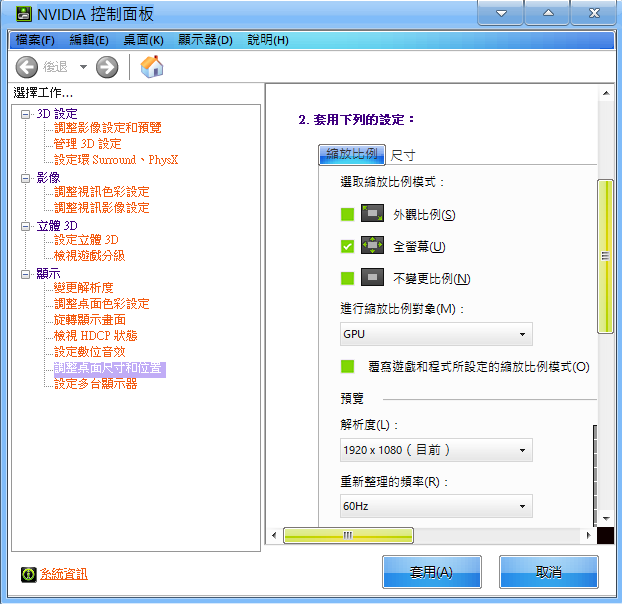The image size is (622, 604).
Task: Click the back arrow navigation icon
Action: (27, 67)
